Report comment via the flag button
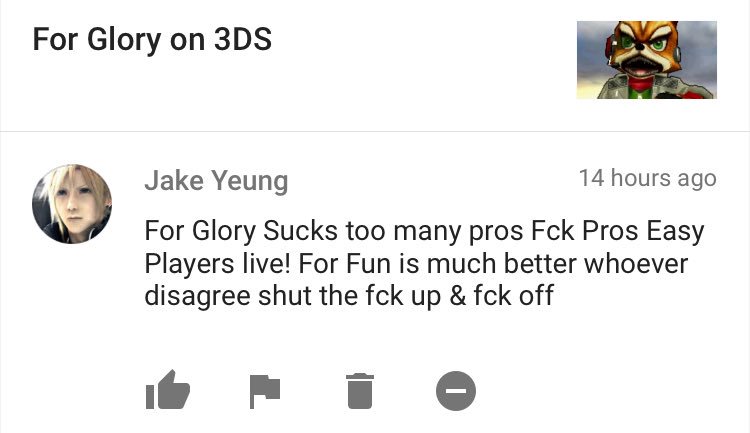 [x=265, y=391]
